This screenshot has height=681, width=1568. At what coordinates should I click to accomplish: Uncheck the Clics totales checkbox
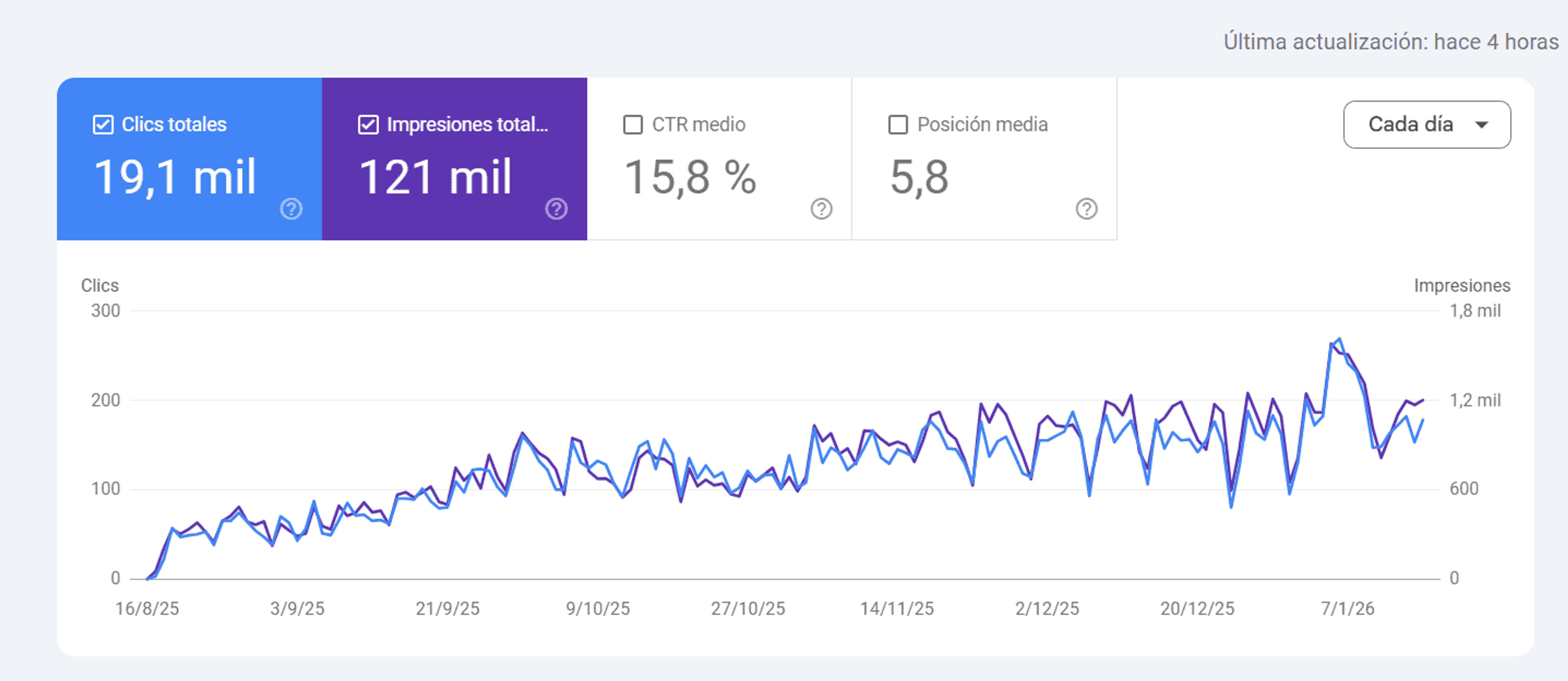coord(103,125)
